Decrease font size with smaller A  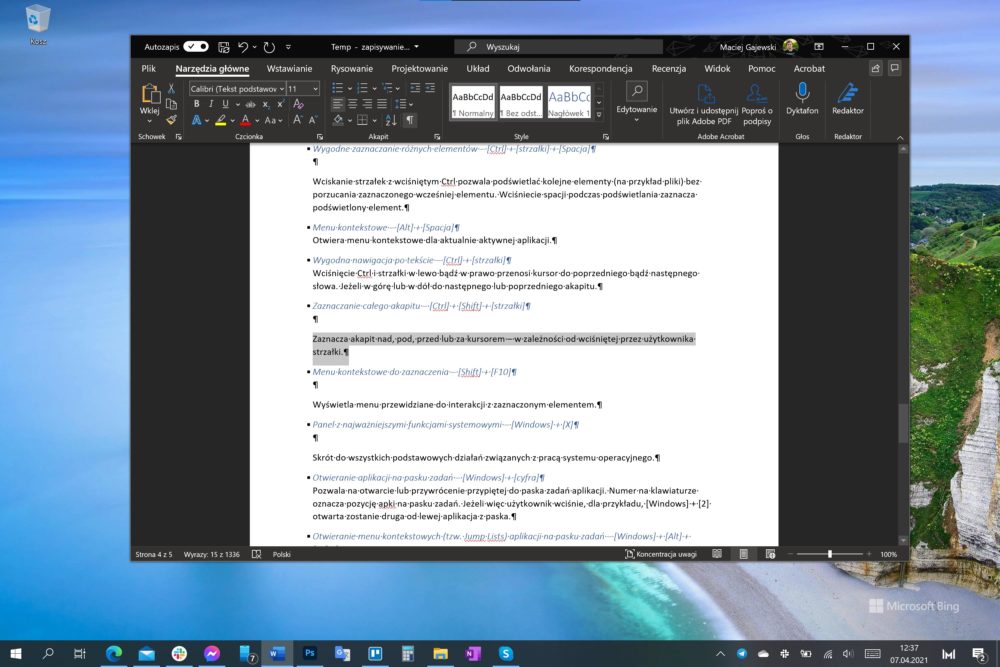coord(312,120)
